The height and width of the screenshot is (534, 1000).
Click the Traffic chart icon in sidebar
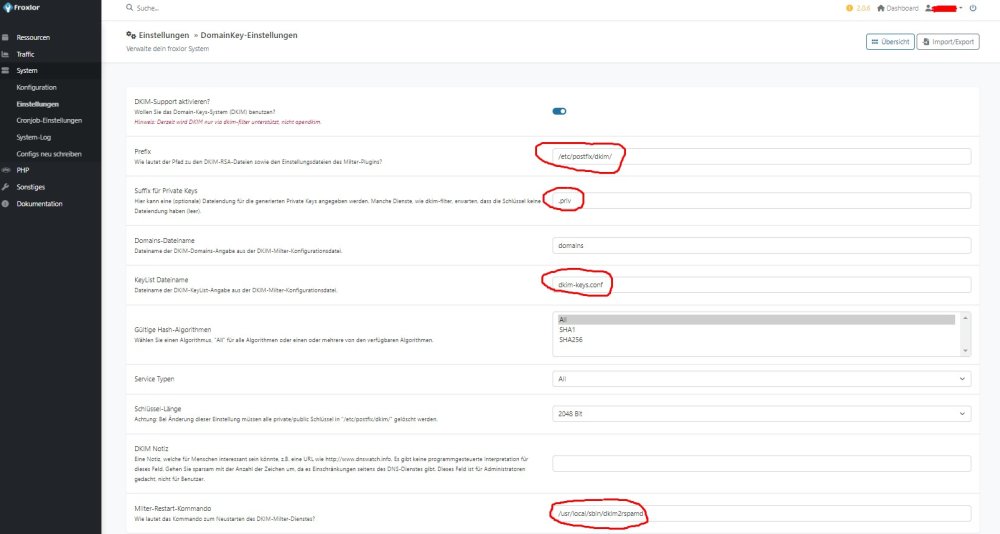(x=6, y=54)
